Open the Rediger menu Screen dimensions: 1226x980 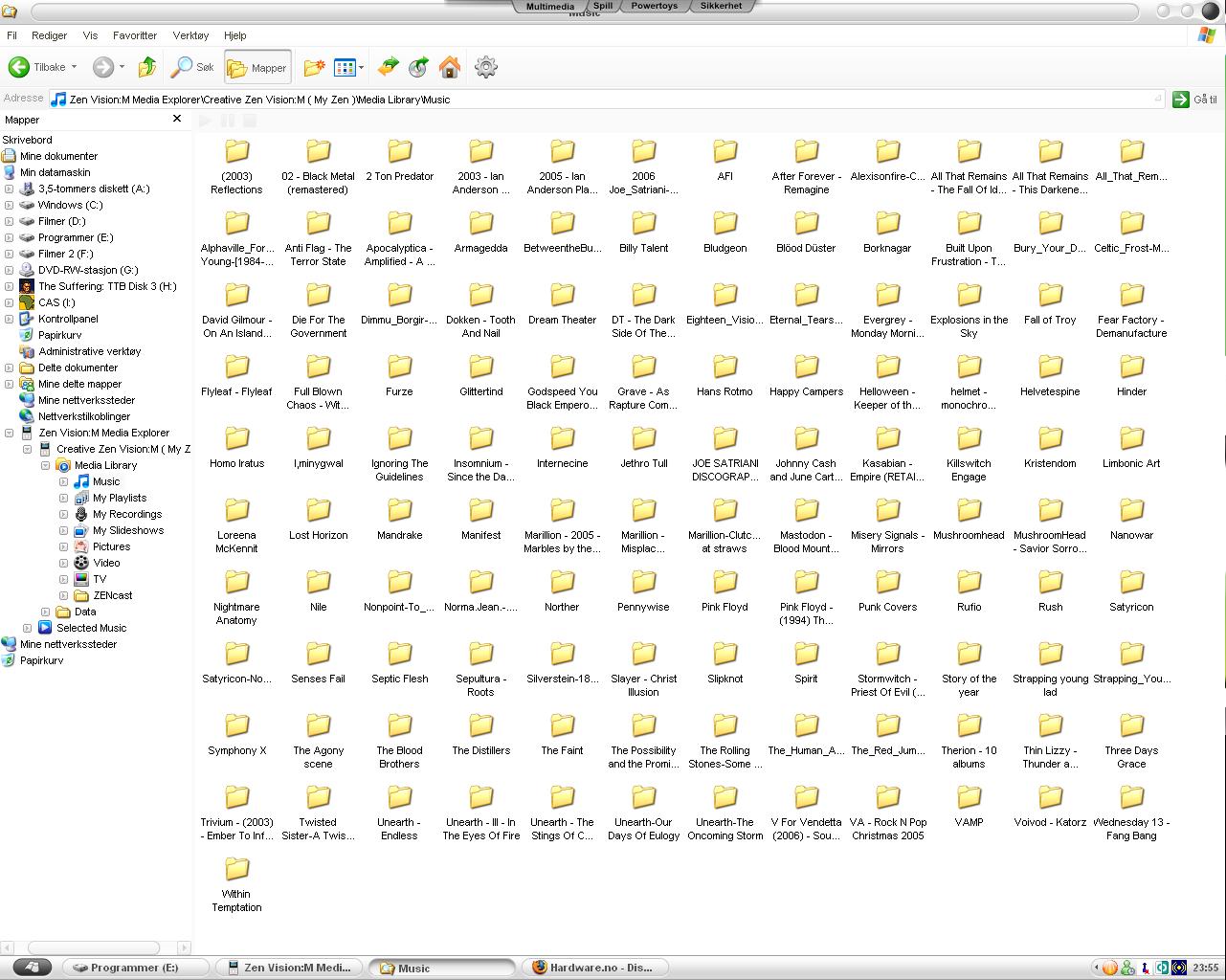[49, 35]
